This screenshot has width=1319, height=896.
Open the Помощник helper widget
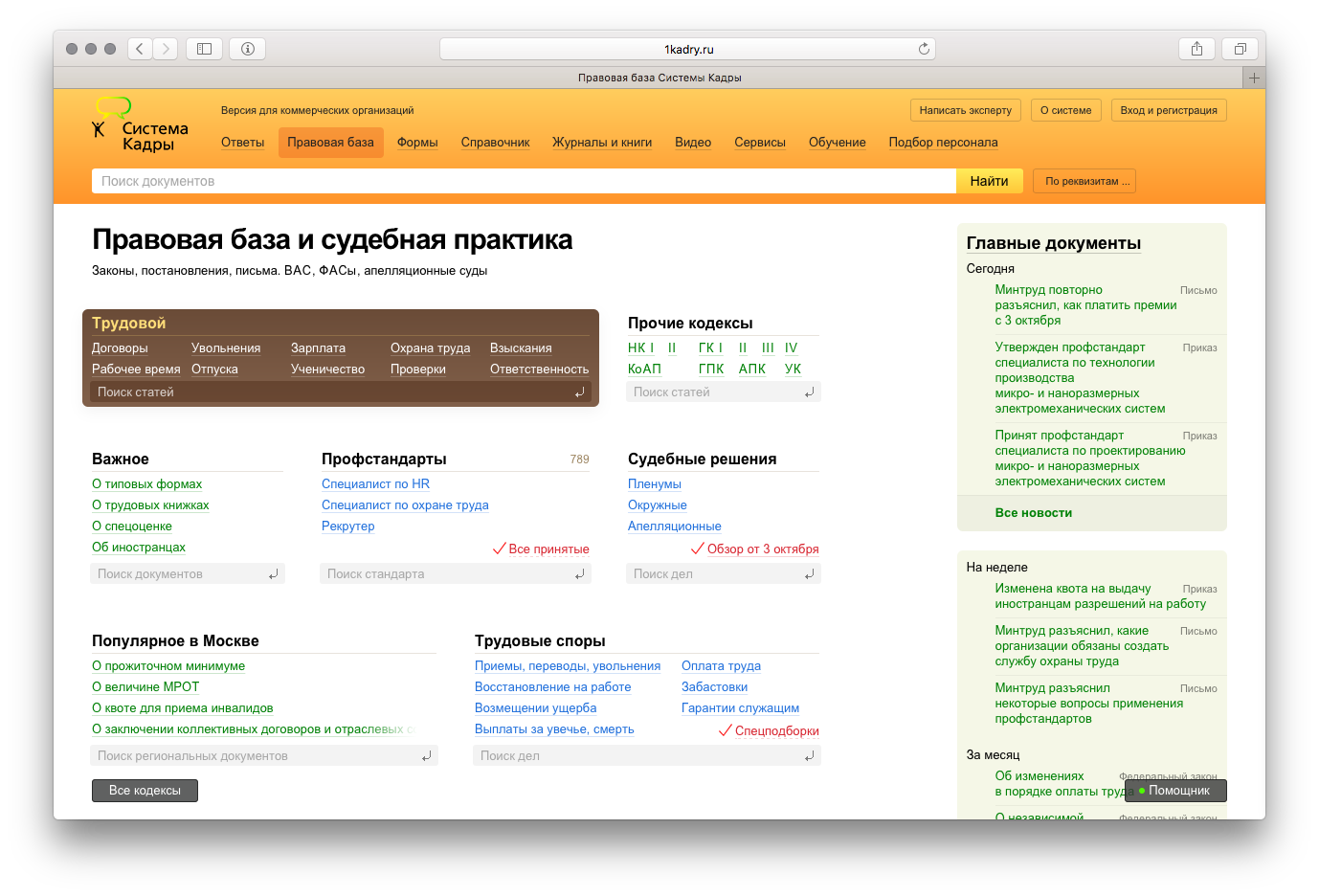(1175, 791)
